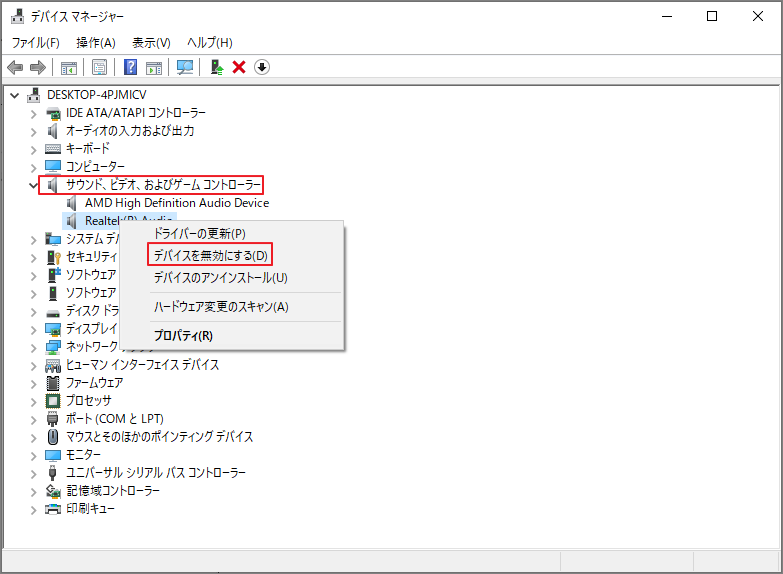Screen dimensions: 783x574
Task: Expand IDE ATA/ATAPI コントローラー node
Action: [33, 114]
